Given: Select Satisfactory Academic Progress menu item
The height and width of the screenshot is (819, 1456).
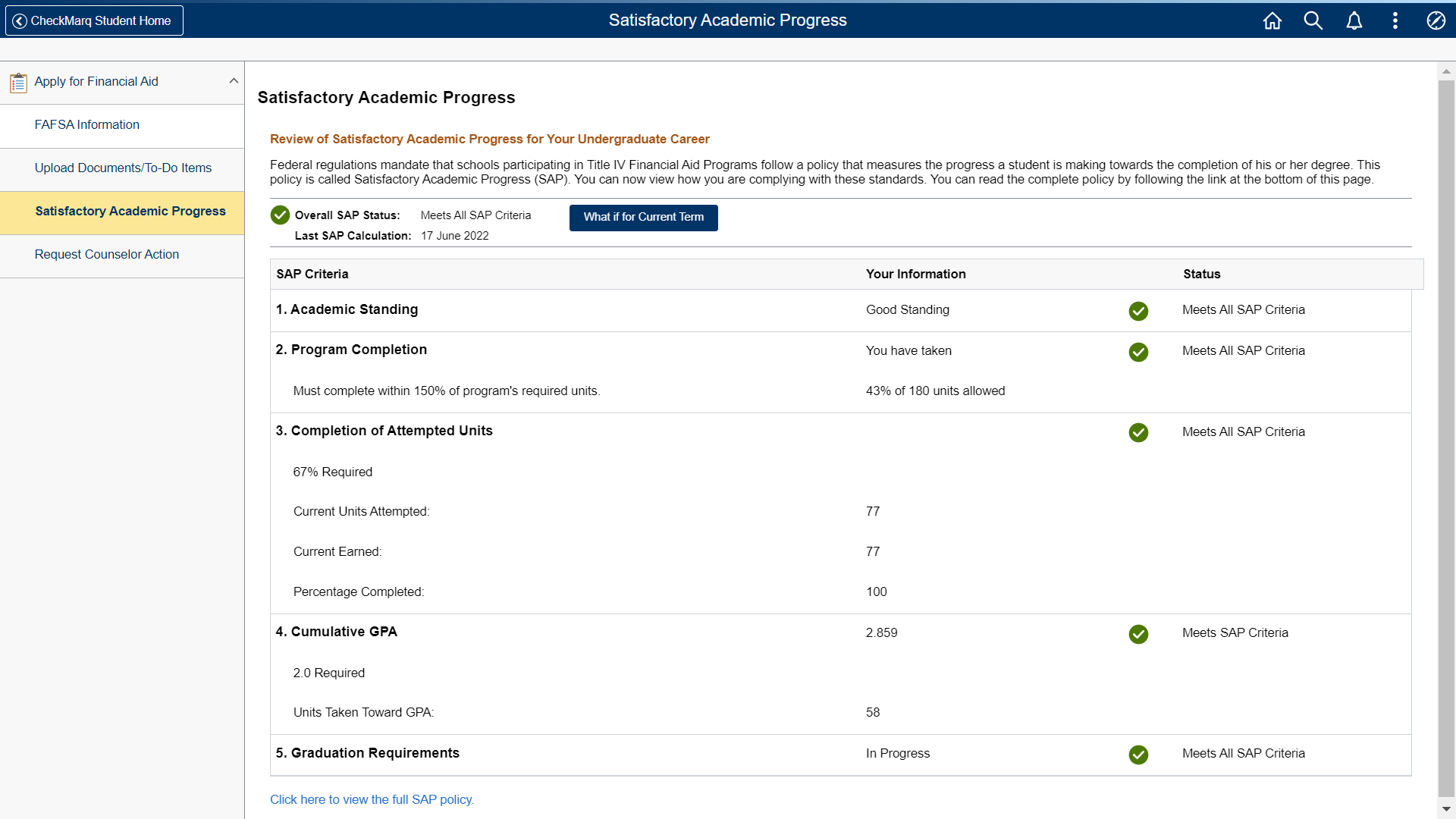Looking at the screenshot, I should 130,212.
